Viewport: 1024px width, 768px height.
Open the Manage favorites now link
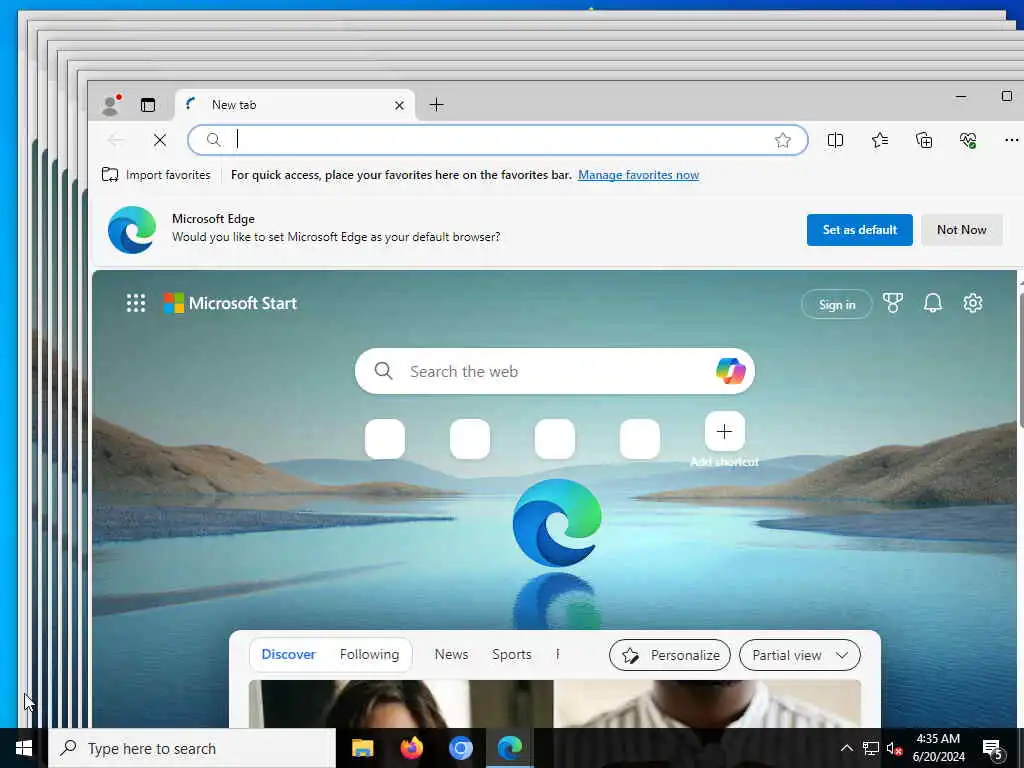[x=638, y=175]
